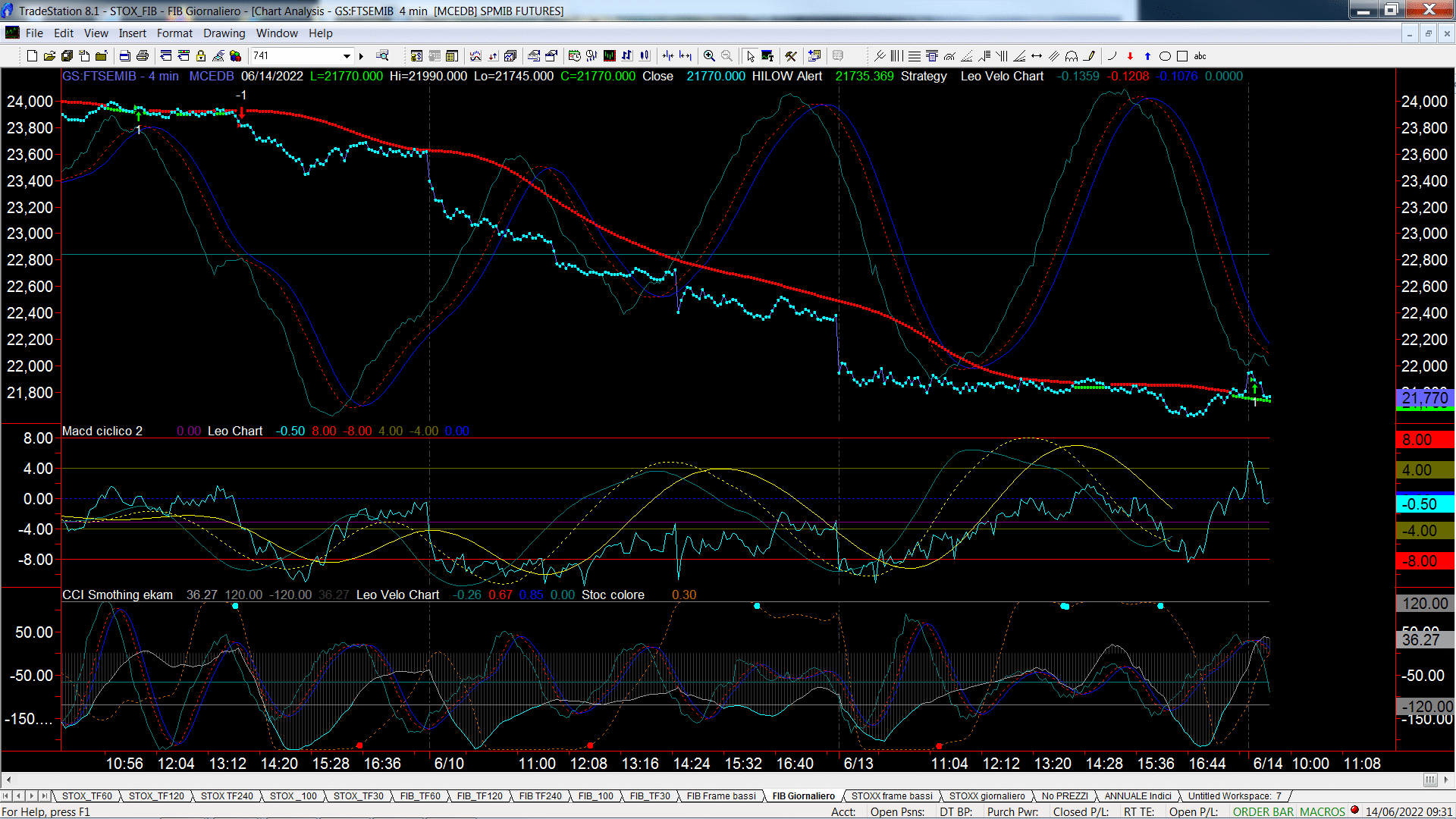
Task: Select the red down arrow tool
Action: point(1130,55)
